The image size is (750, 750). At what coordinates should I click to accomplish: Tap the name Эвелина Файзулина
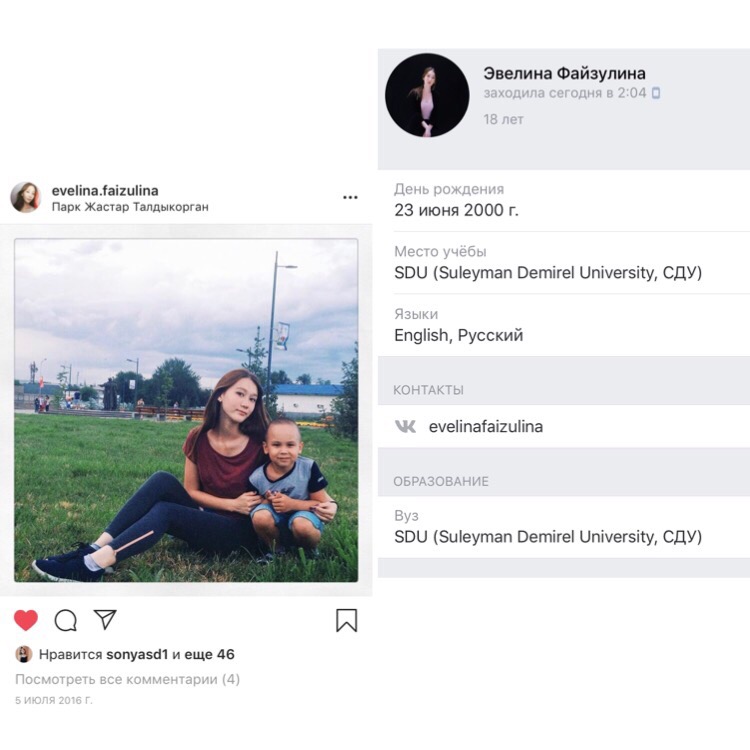tap(564, 73)
